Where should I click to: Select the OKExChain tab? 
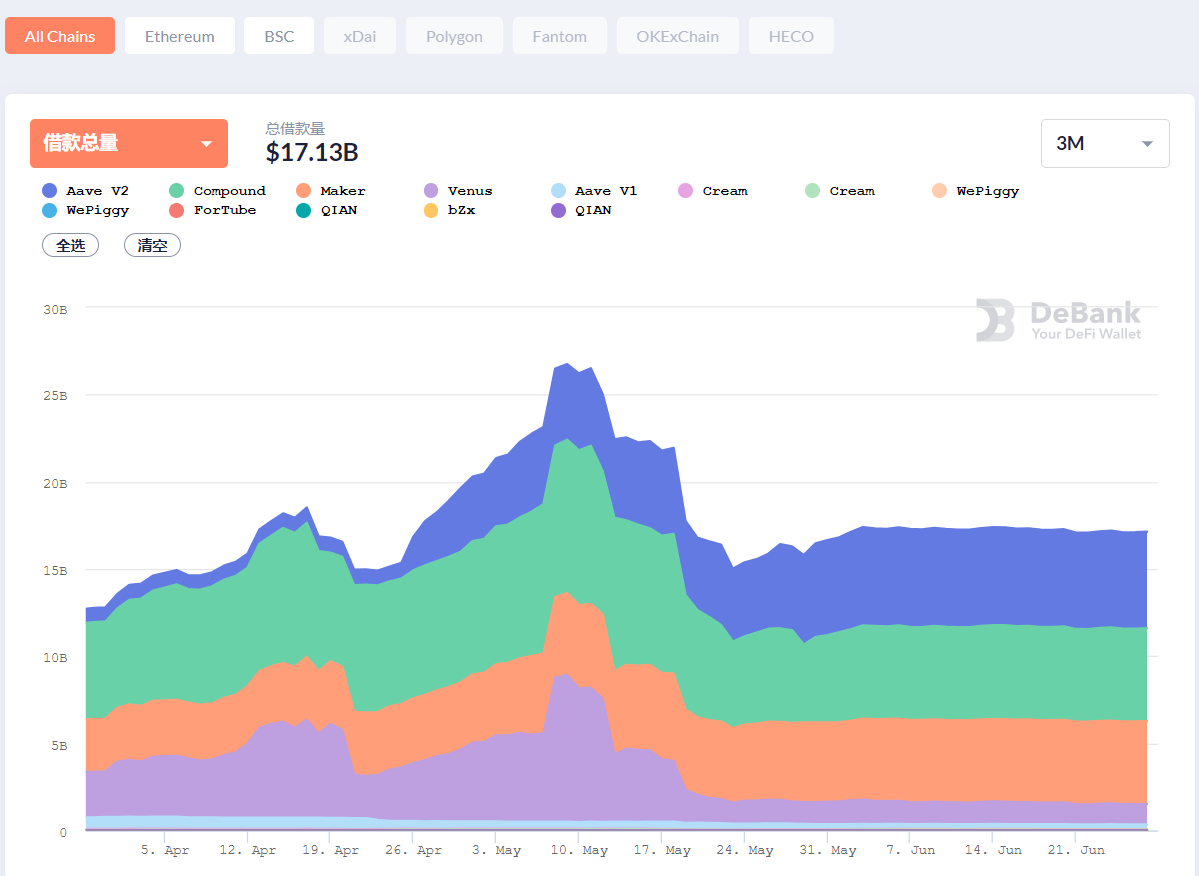(677, 36)
